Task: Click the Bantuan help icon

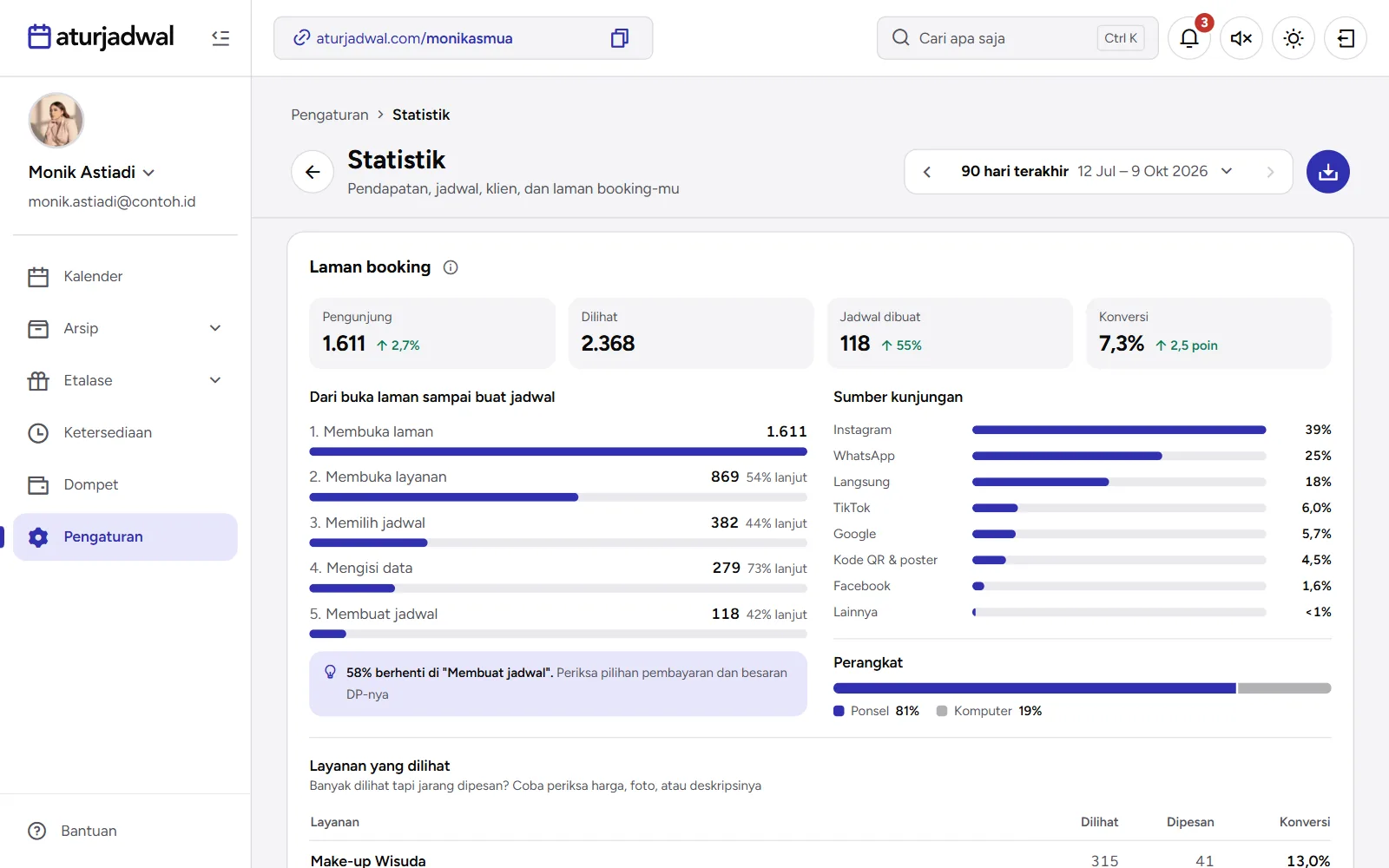Action: (x=37, y=831)
